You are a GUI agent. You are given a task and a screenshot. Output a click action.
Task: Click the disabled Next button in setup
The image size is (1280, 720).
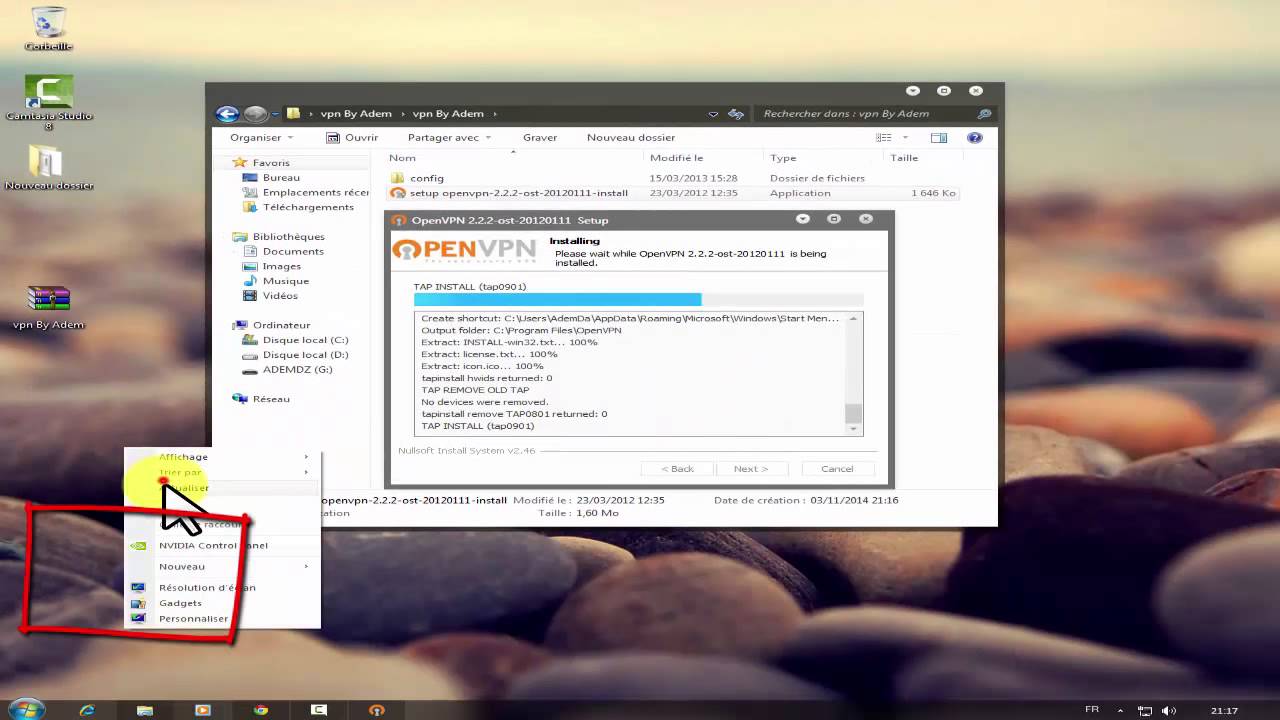click(751, 468)
